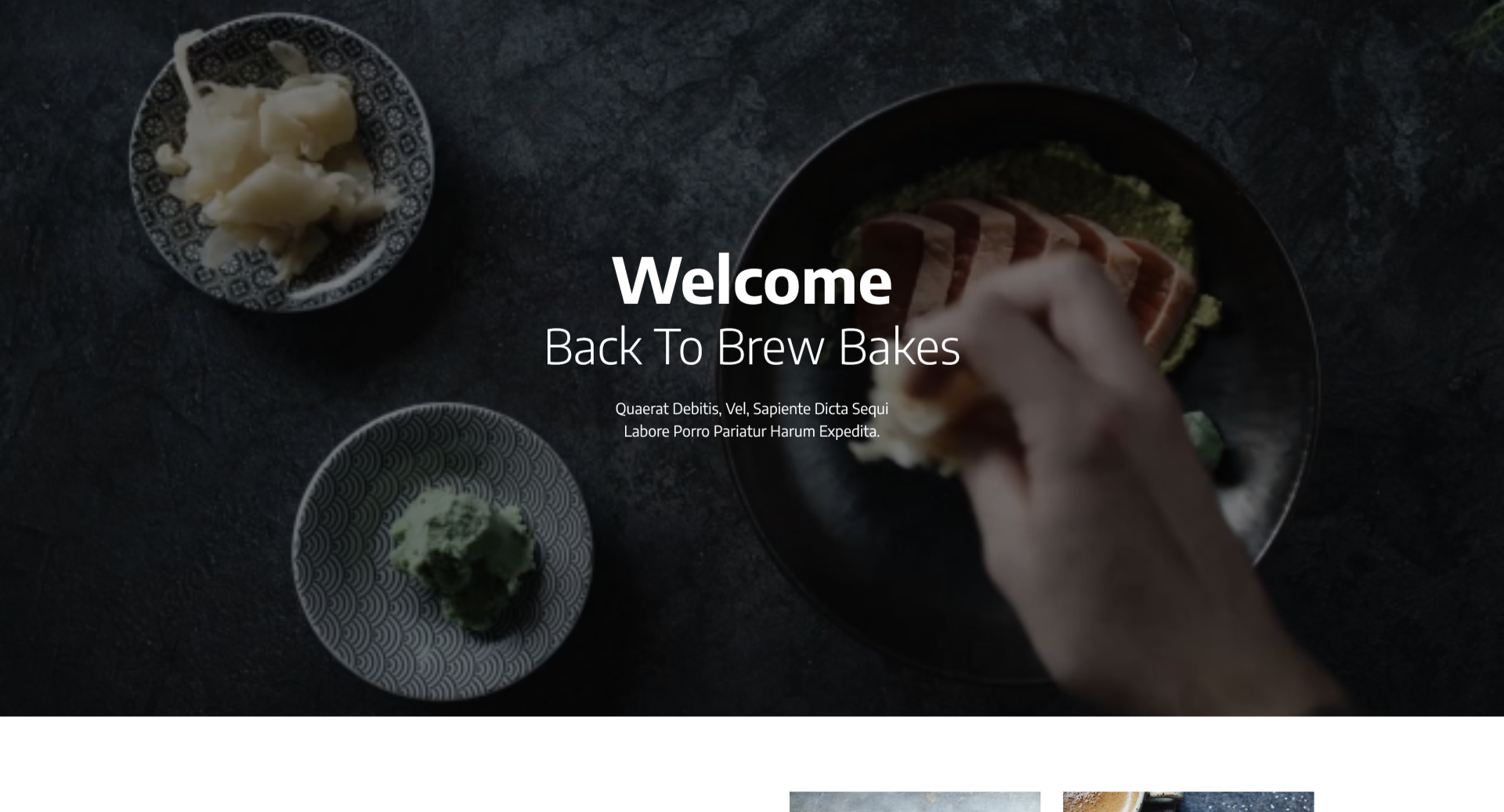This screenshot has width=1504, height=812.
Task: Click the Quaerat Debitis text line
Action: pyautogui.click(x=752, y=409)
